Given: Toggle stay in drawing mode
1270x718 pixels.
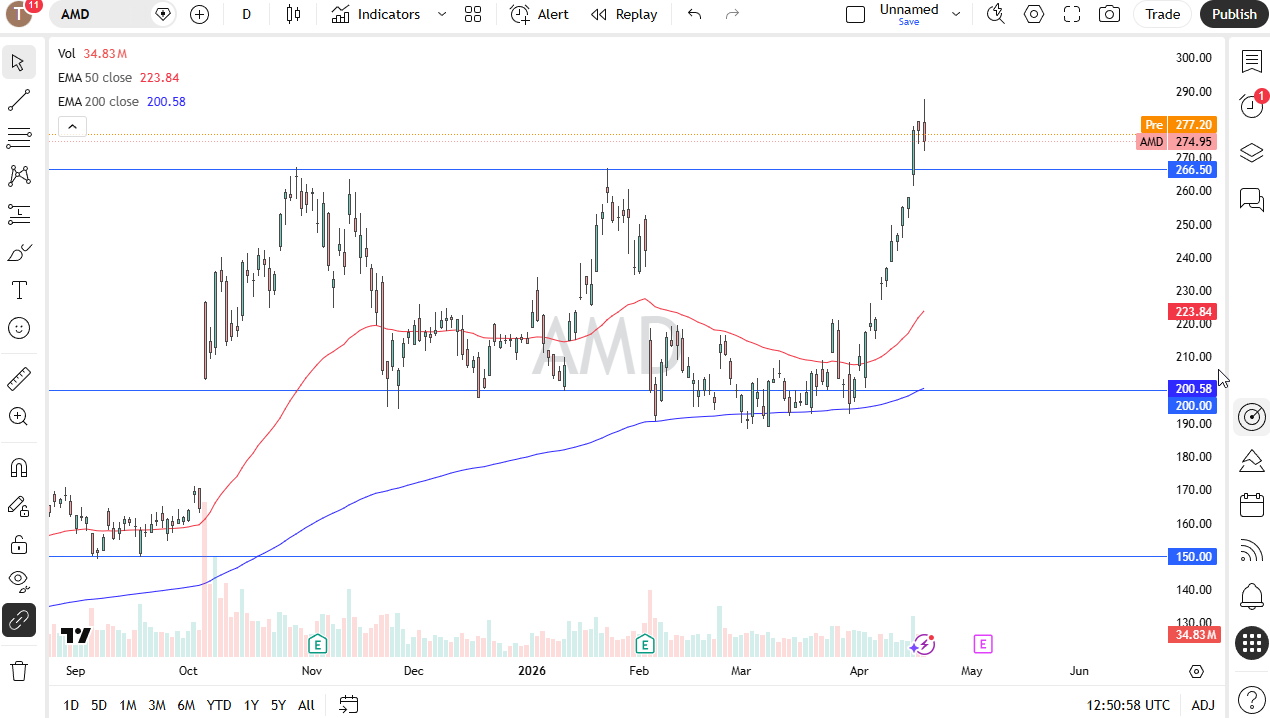Looking at the screenshot, I should (18, 506).
